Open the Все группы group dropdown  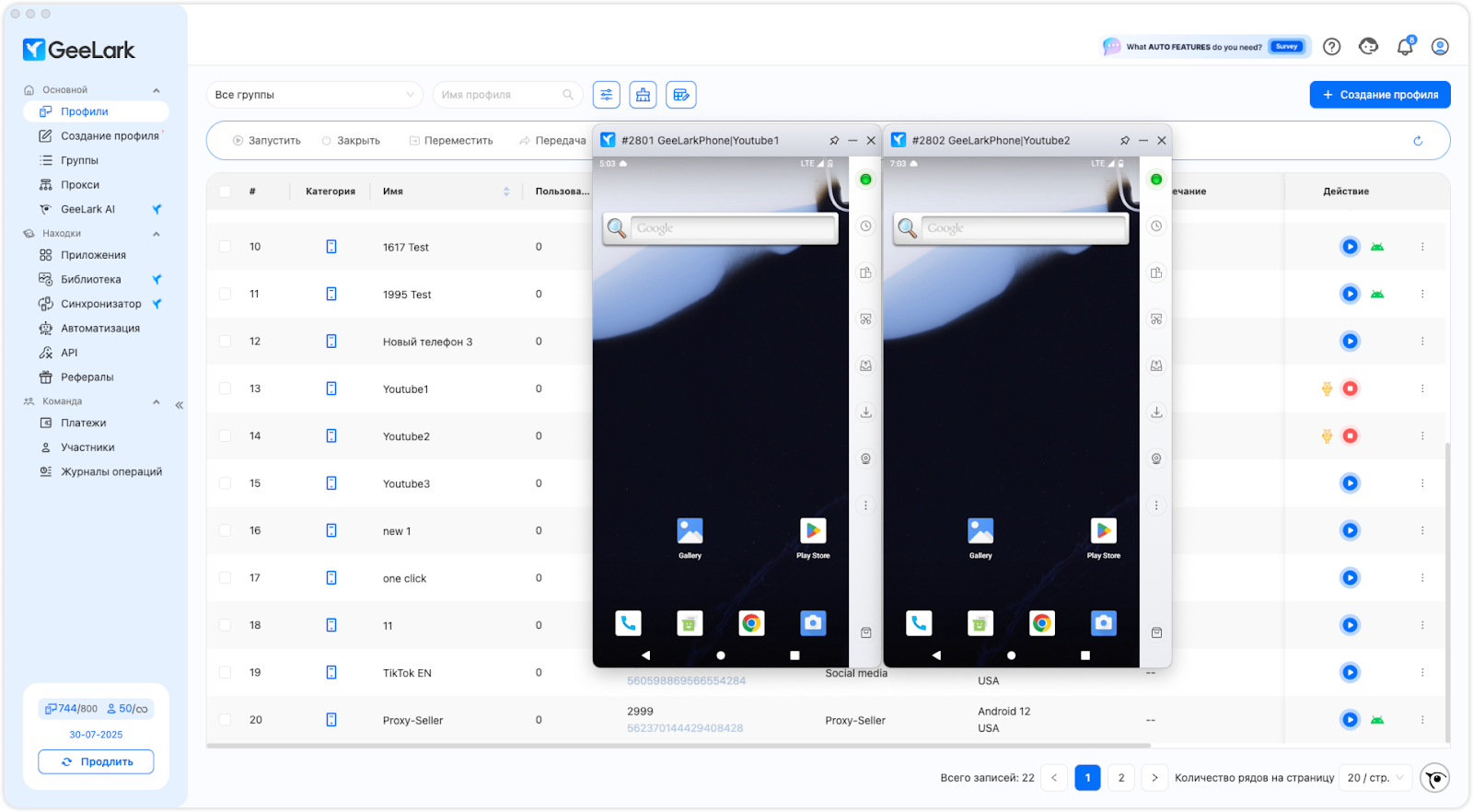pyautogui.click(x=314, y=95)
